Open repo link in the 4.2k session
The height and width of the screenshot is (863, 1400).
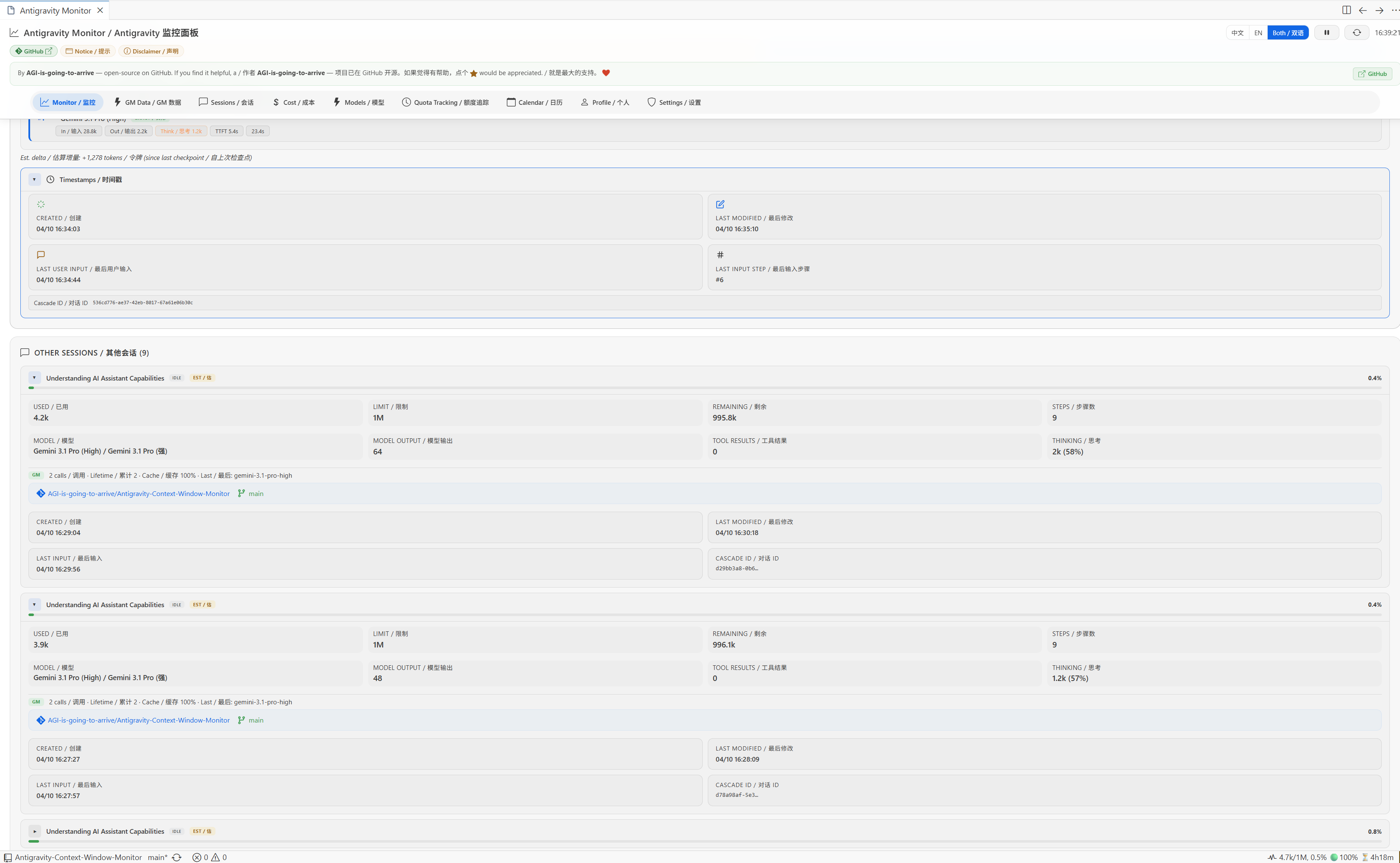[x=139, y=493]
